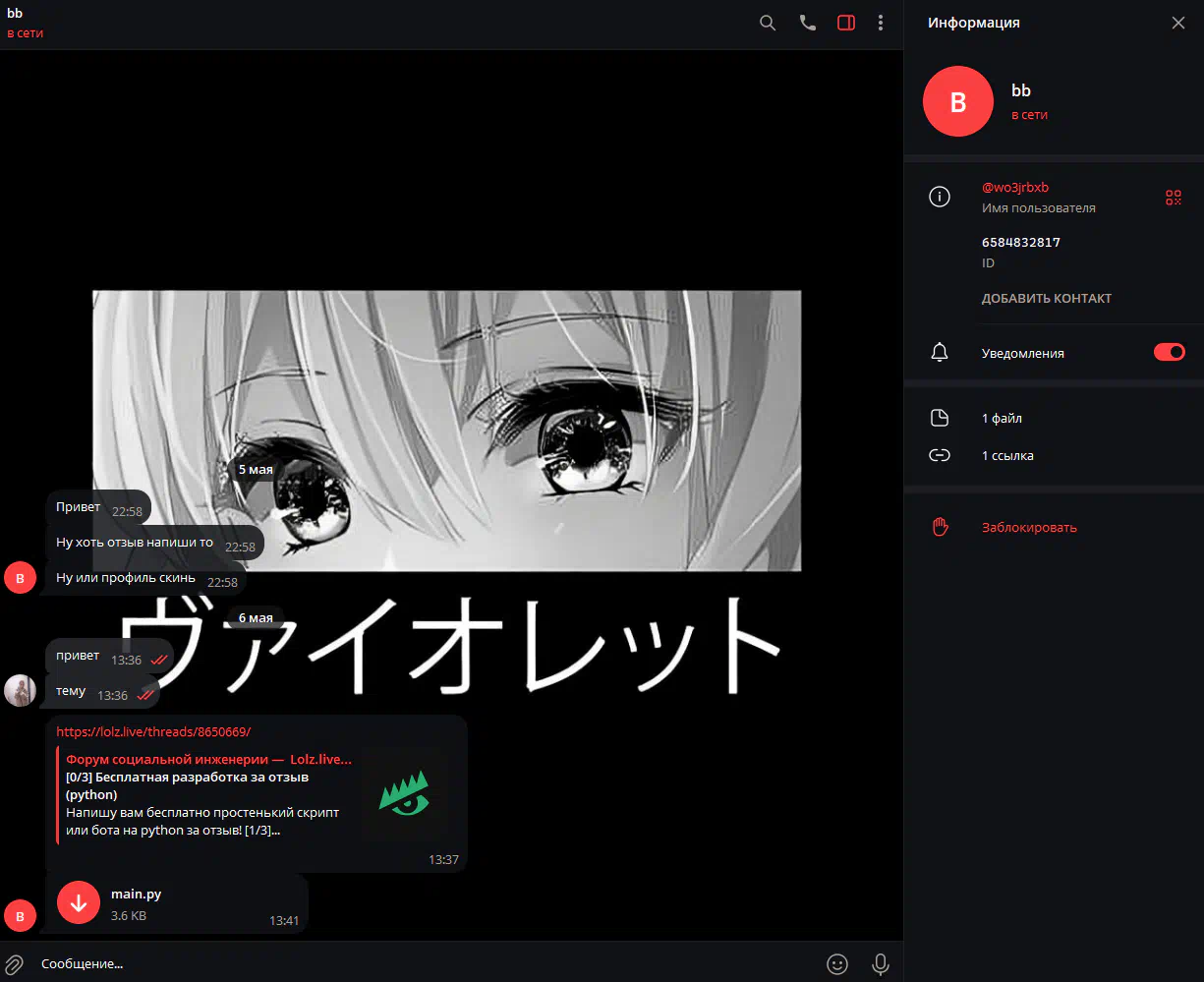Open the emoji picker

click(x=837, y=964)
